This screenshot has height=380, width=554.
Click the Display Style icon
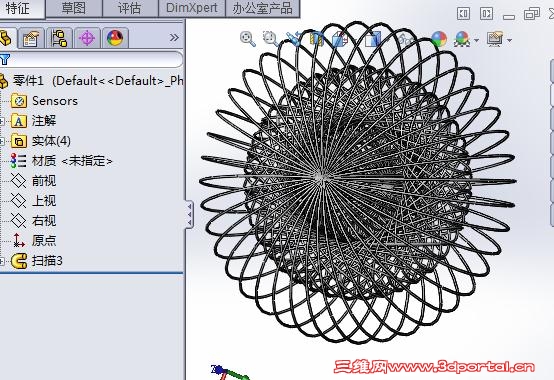click(372, 39)
